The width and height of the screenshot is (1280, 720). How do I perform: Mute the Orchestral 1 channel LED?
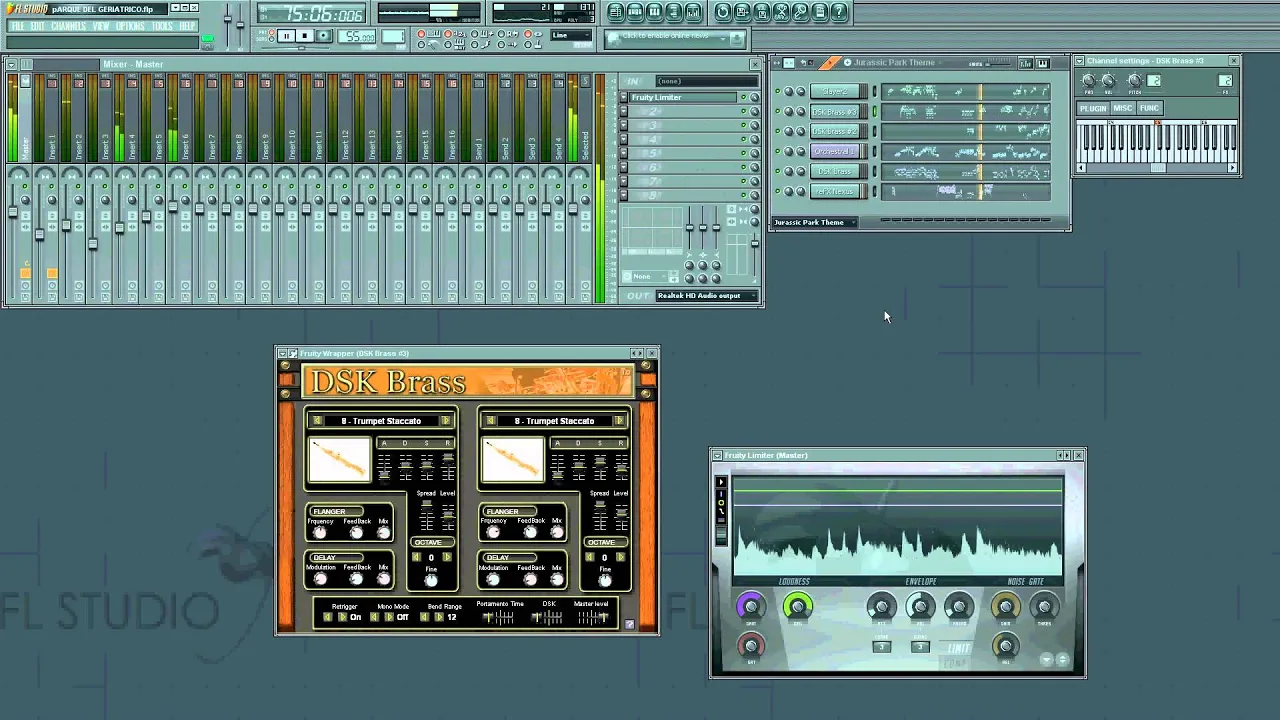tap(777, 151)
